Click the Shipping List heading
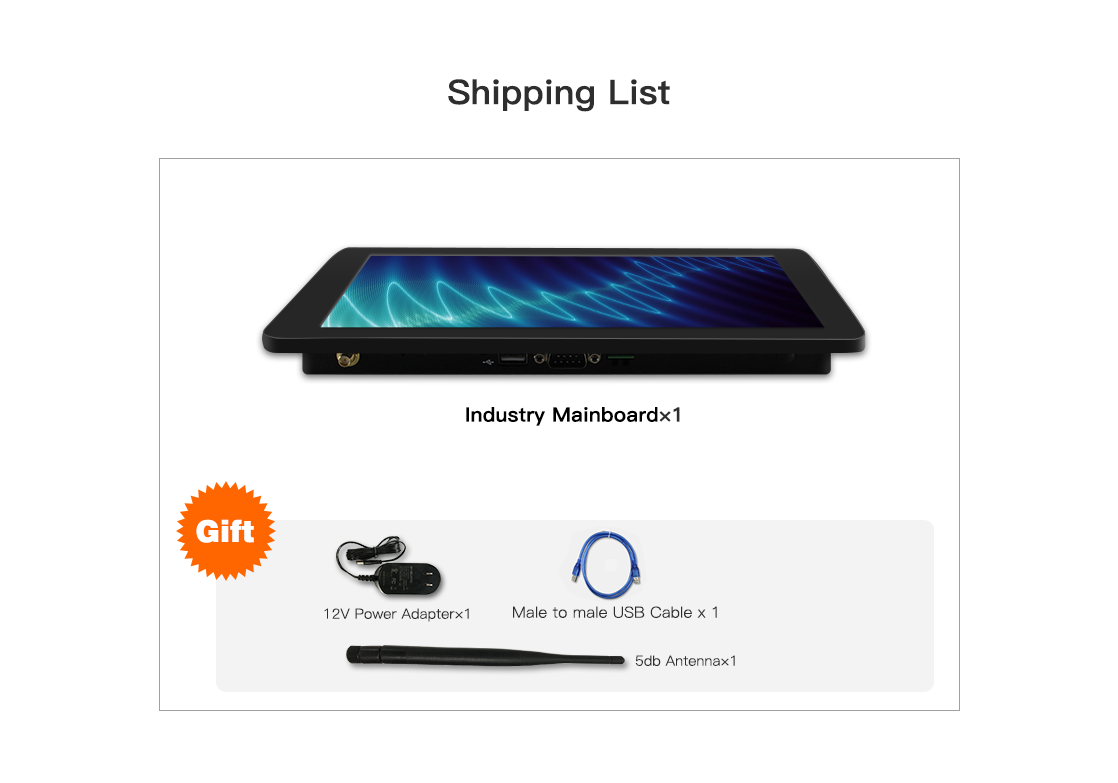The image size is (1118, 783). [x=558, y=93]
